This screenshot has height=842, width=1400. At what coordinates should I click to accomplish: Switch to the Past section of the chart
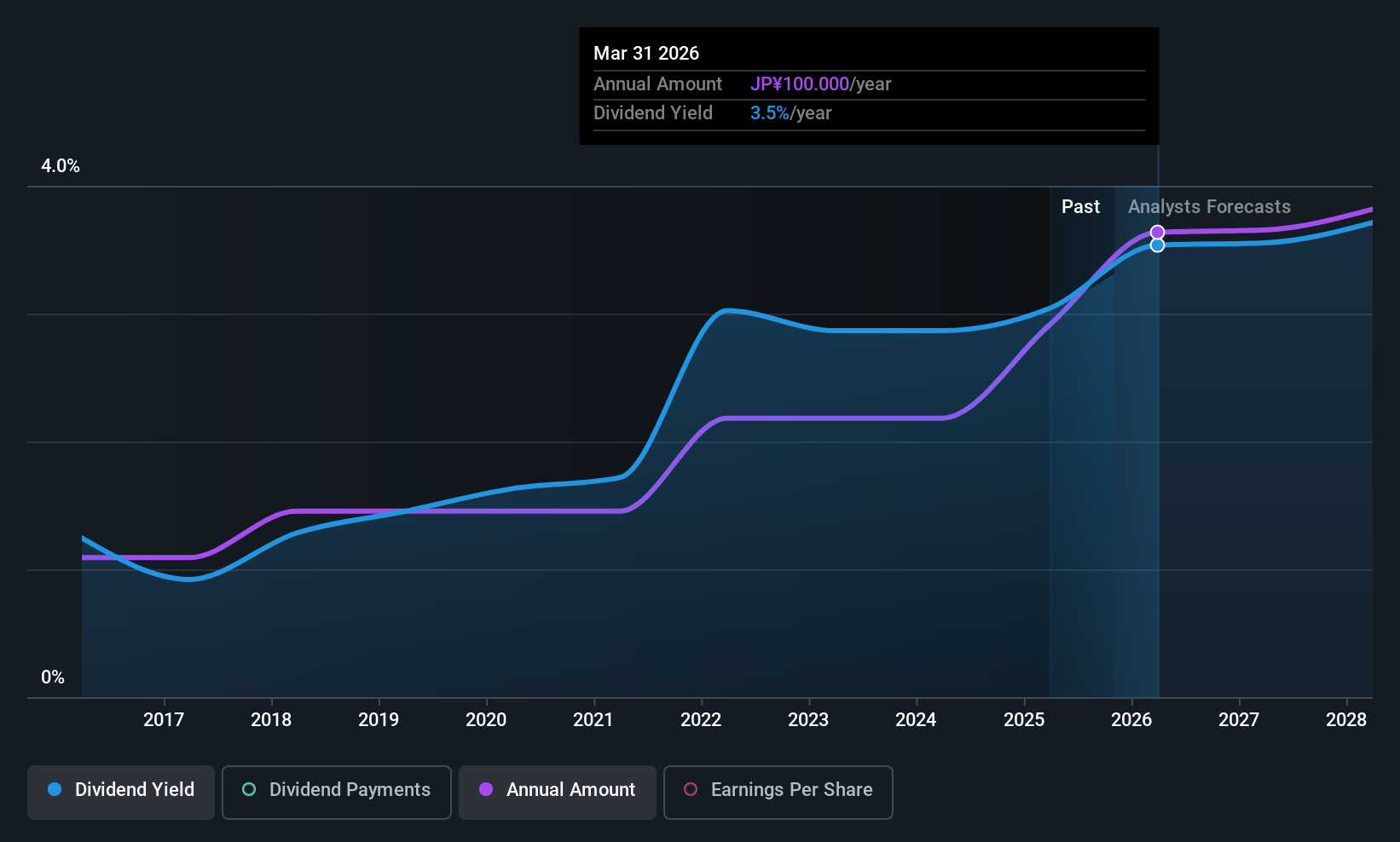tap(1080, 206)
